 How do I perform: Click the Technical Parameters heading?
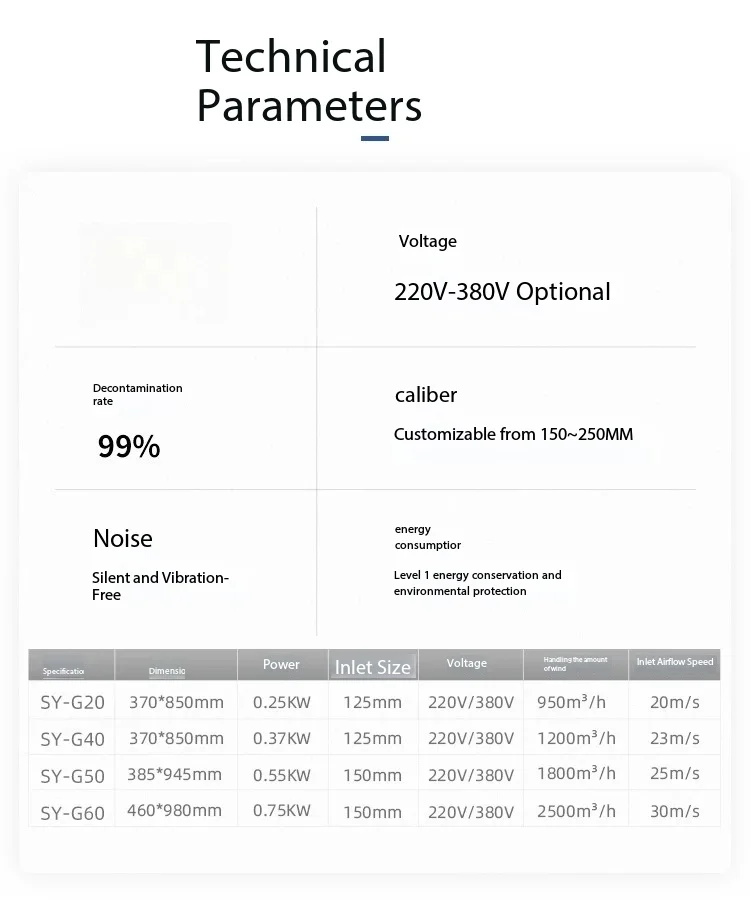click(x=308, y=81)
